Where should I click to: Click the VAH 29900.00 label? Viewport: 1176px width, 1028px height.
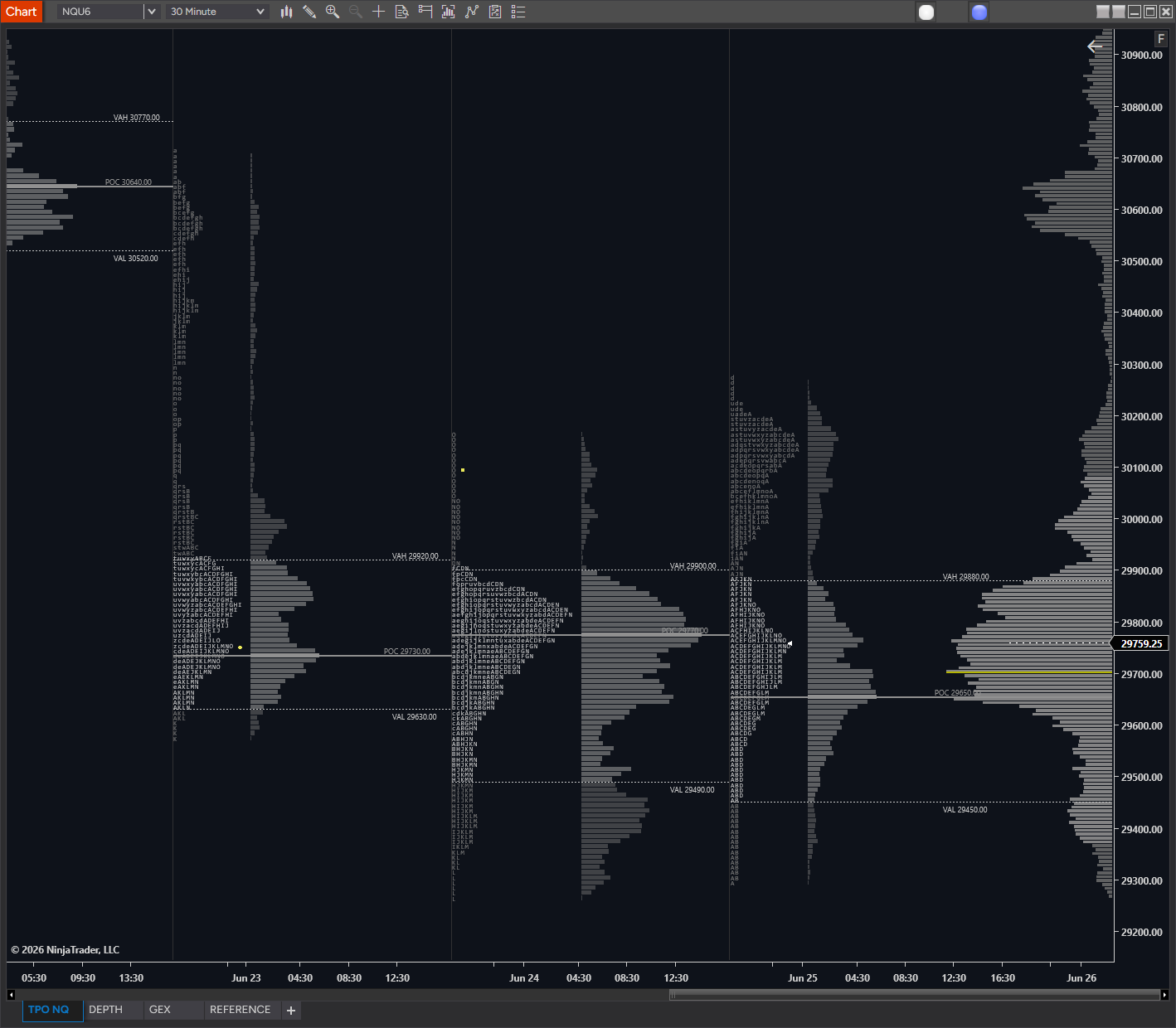point(693,566)
